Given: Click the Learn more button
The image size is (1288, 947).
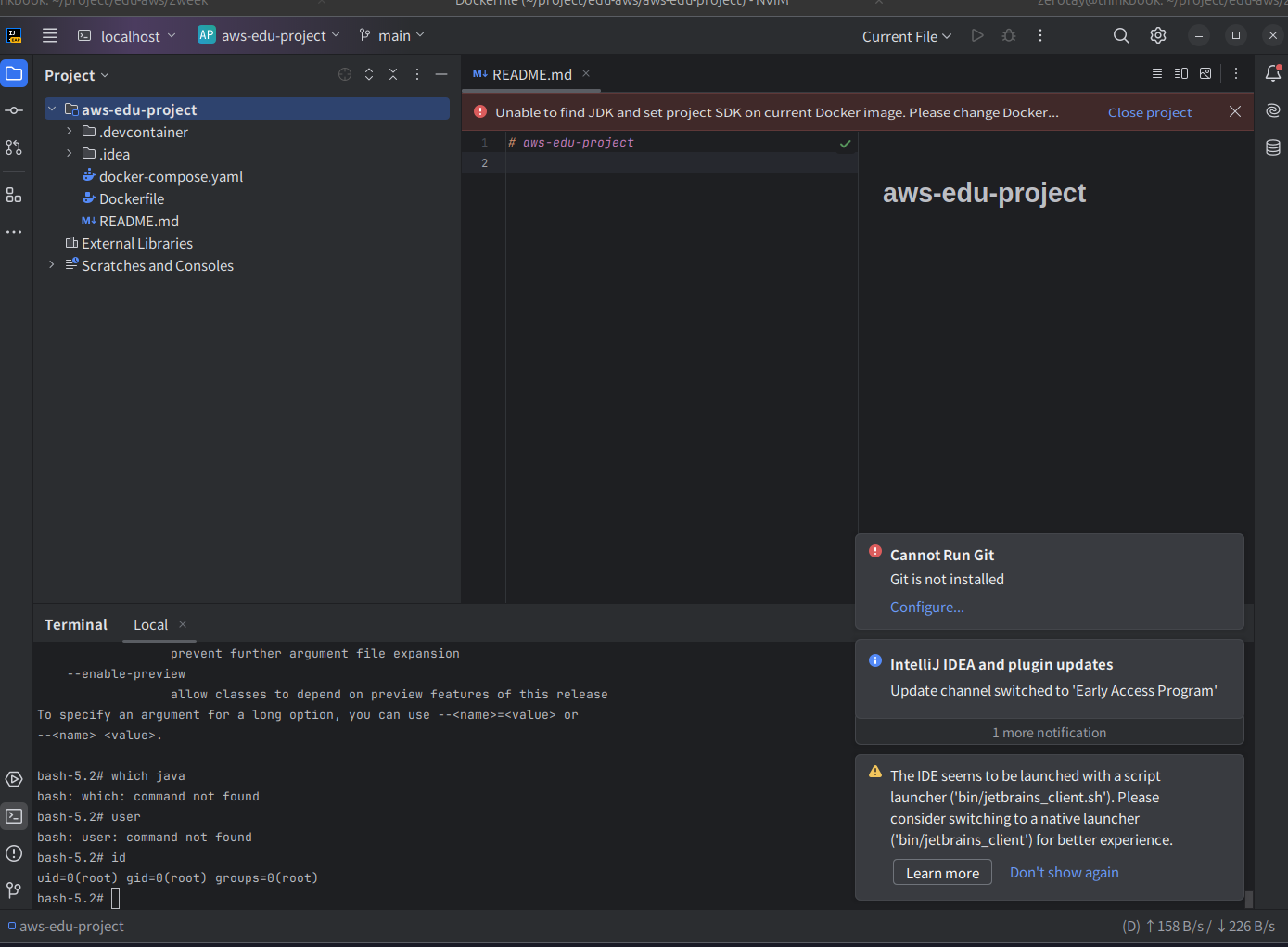Looking at the screenshot, I should point(942,873).
